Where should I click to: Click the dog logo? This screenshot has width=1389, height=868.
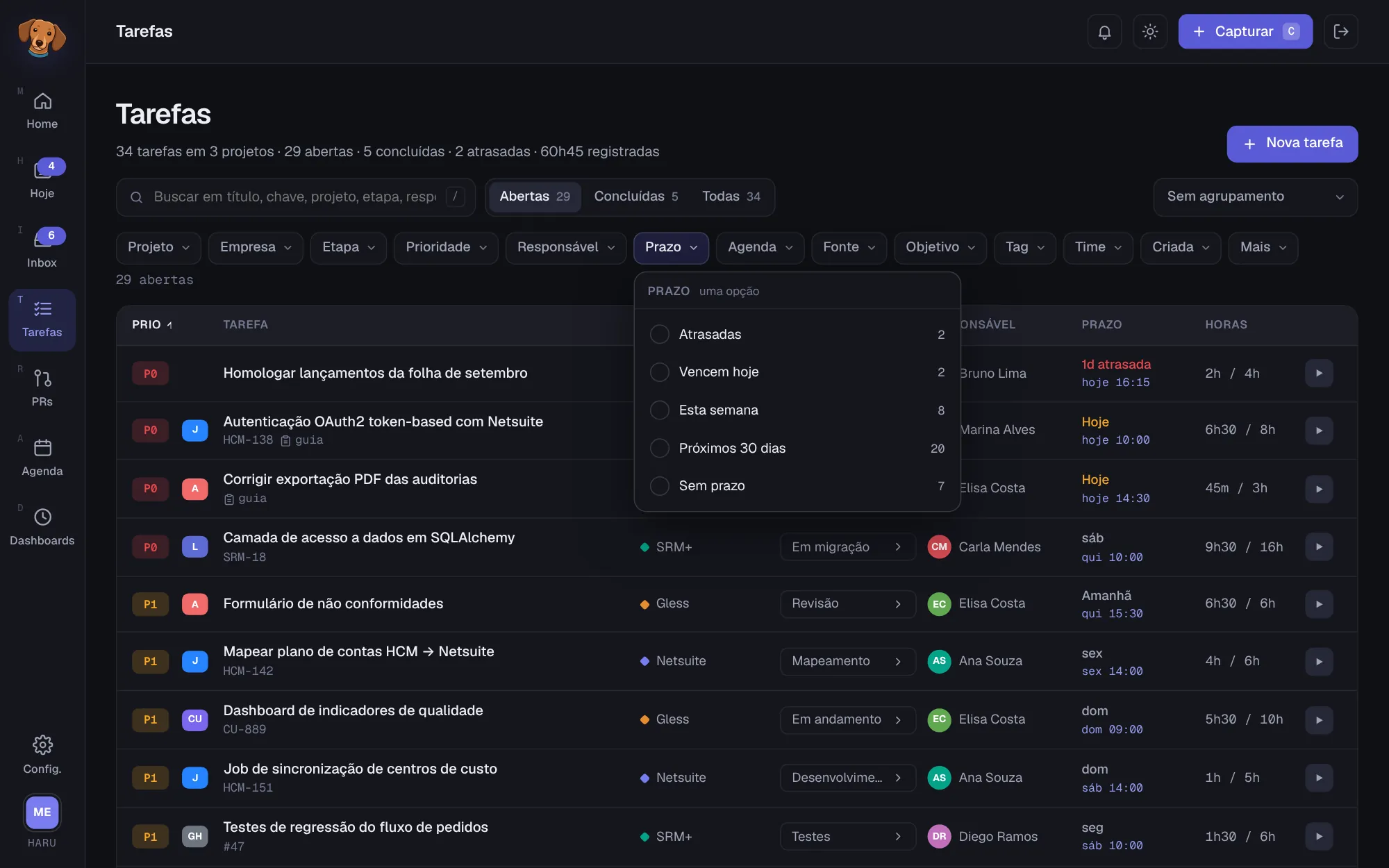42,36
